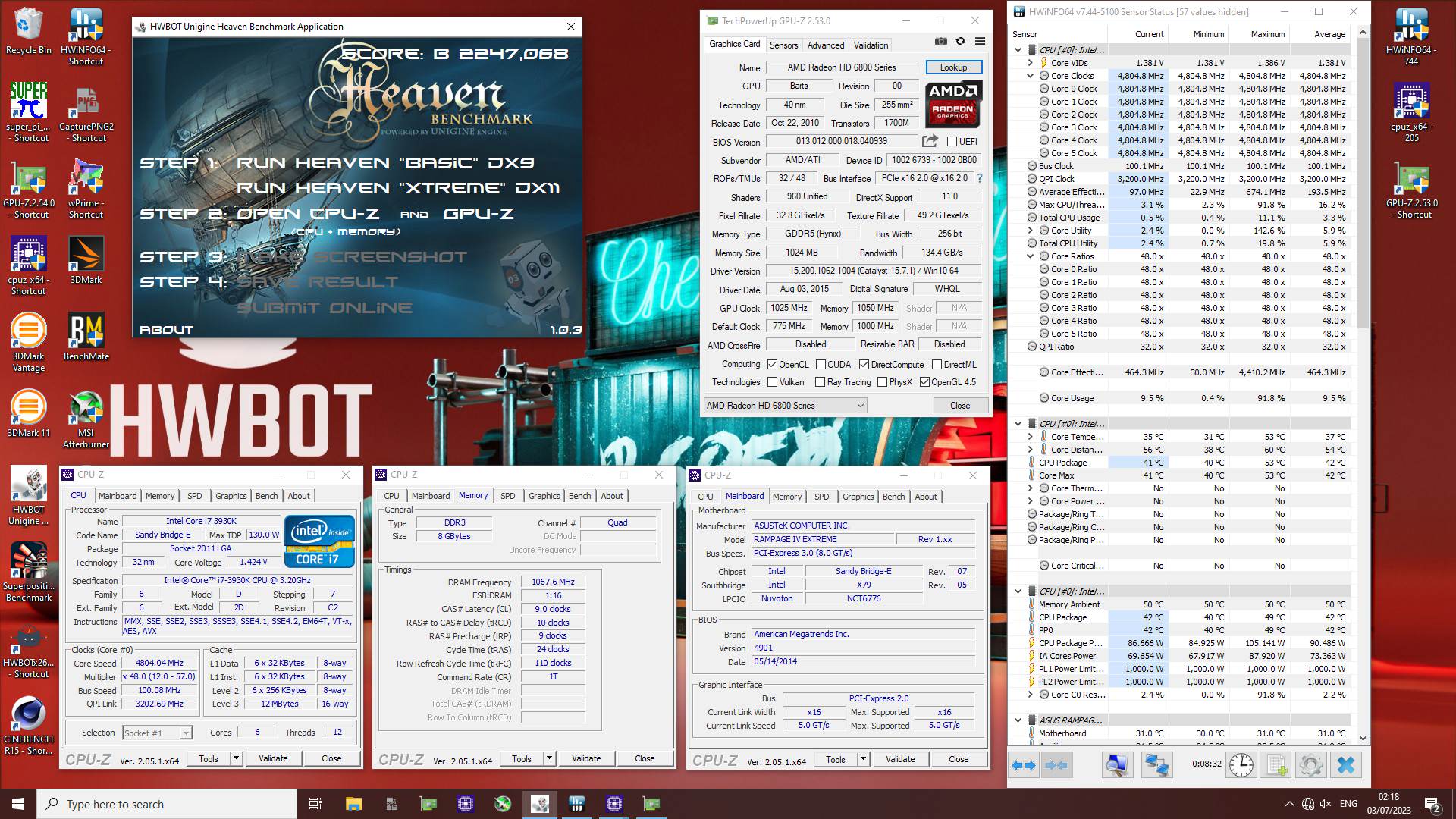Open cpuz_x64-205 desktop icon
Image resolution: width=1456 pixels, height=819 pixels.
1411,112
